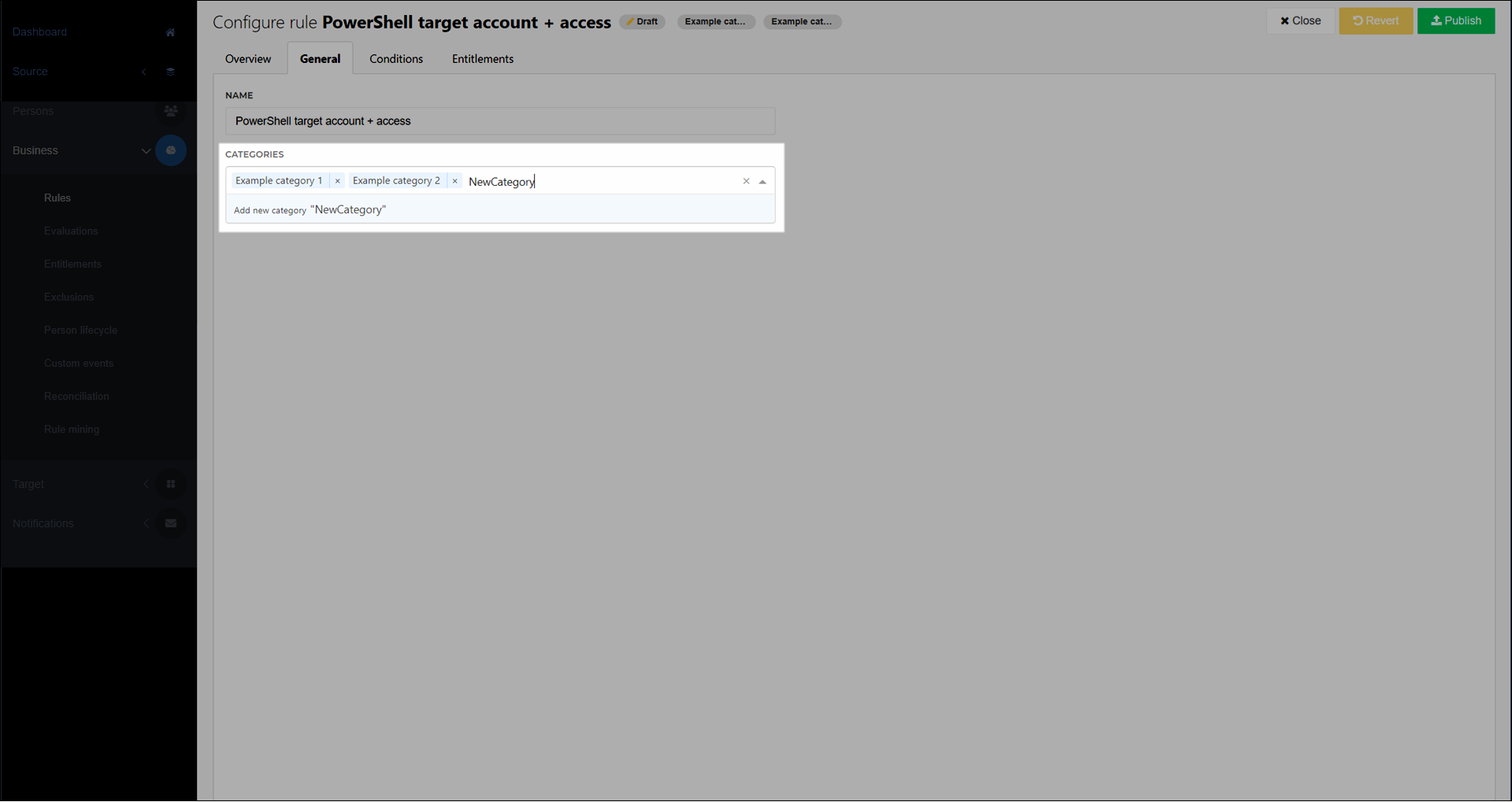Screen dimensions: 1512x802
Task: Remove the Example category 2 tag
Action: (x=454, y=181)
